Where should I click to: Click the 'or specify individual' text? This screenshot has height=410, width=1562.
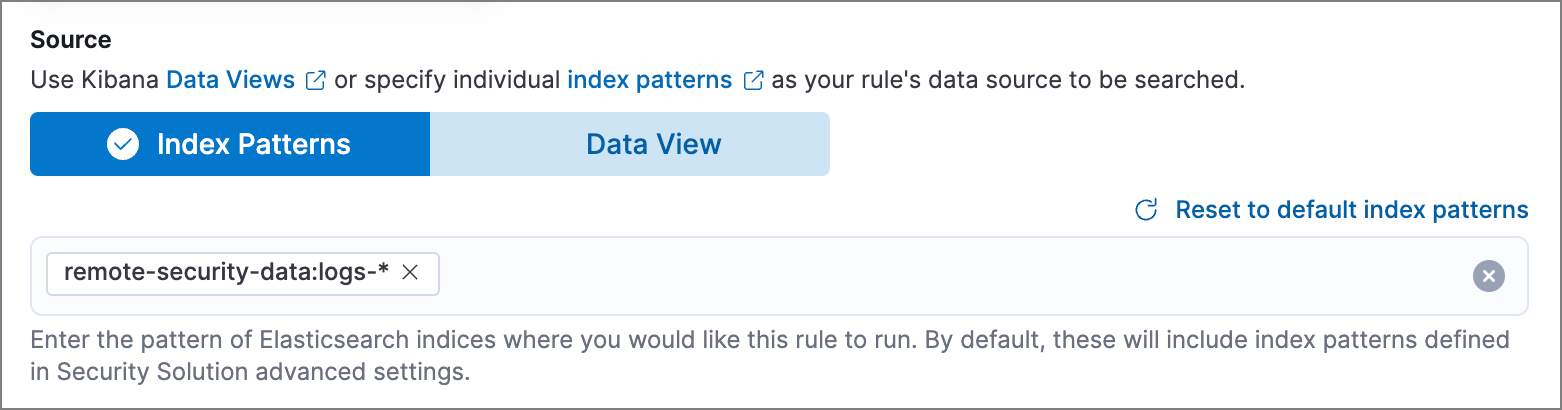tap(446, 80)
